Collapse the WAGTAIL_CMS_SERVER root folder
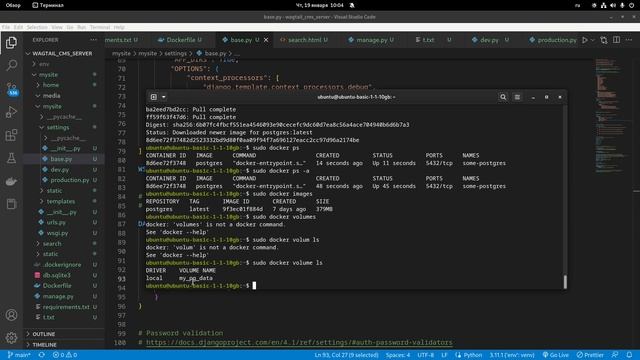 (x=62, y=53)
